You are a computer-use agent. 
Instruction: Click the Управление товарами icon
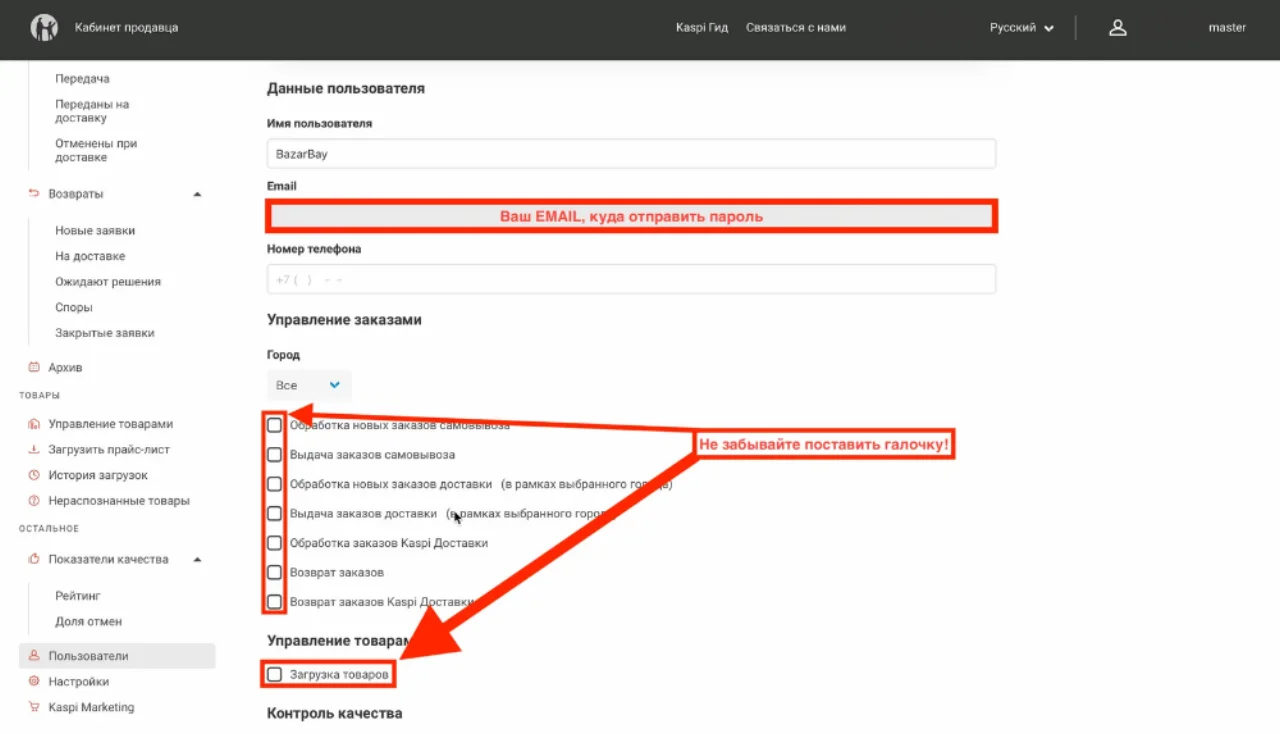[x=34, y=424]
